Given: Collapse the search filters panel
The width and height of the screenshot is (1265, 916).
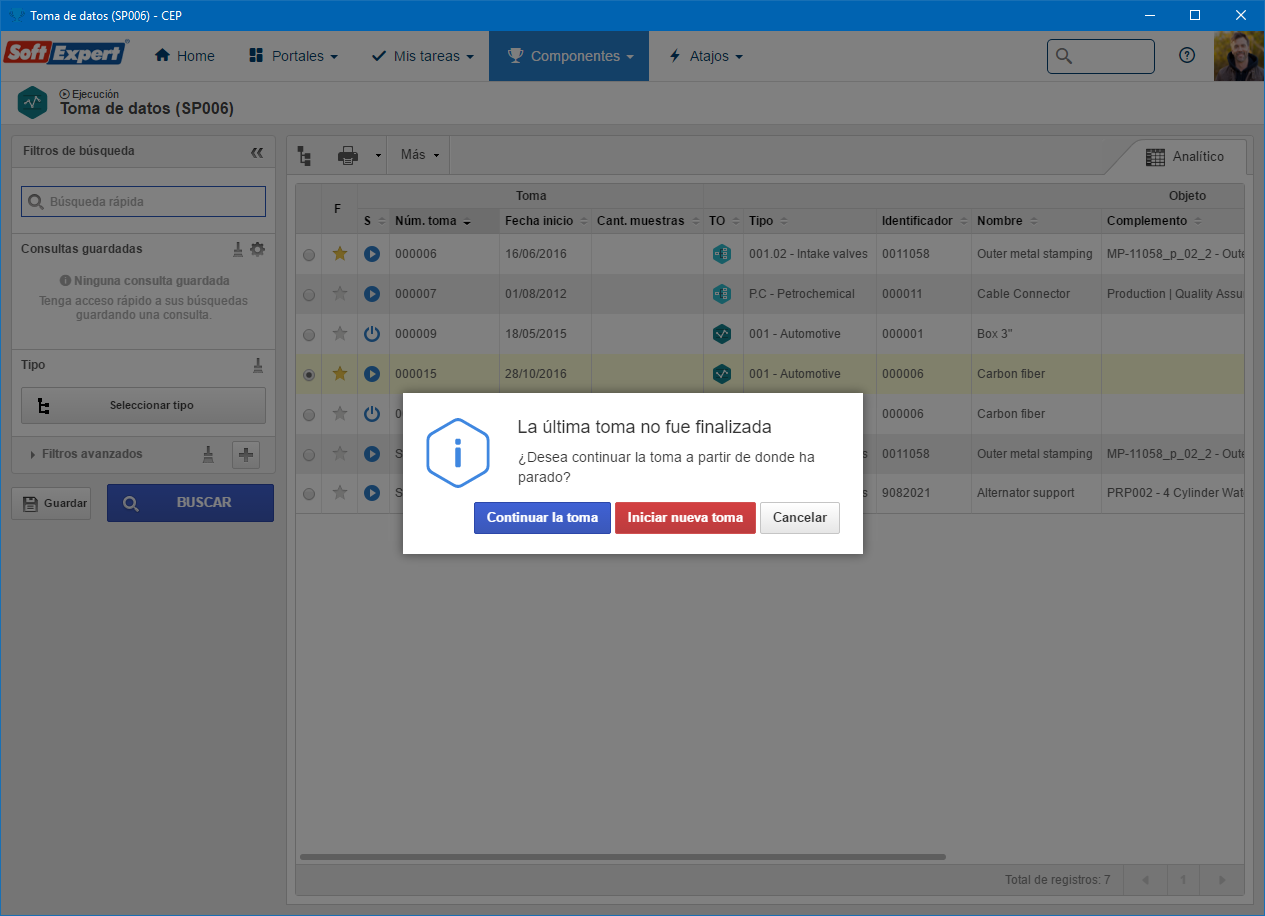Looking at the screenshot, I should click(257, 152).
